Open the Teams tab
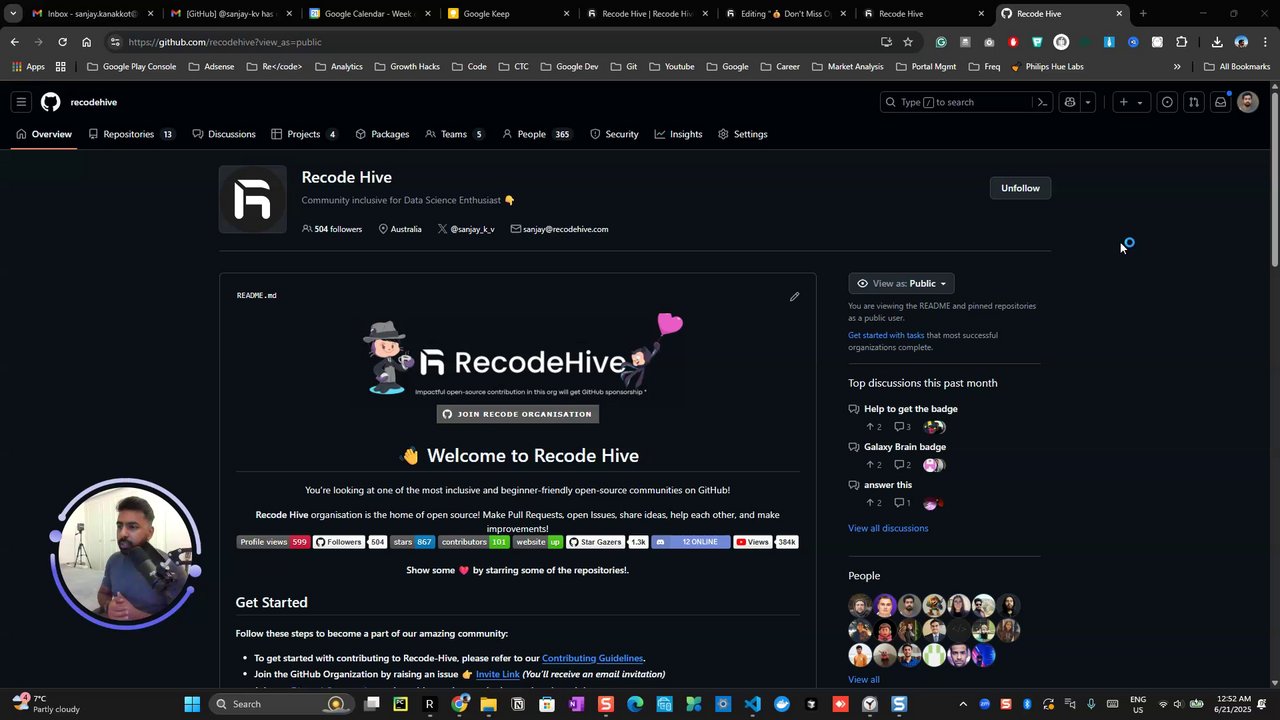This screenshot has width=1280, height=720. pyautogui.click(x=455, y=134)
